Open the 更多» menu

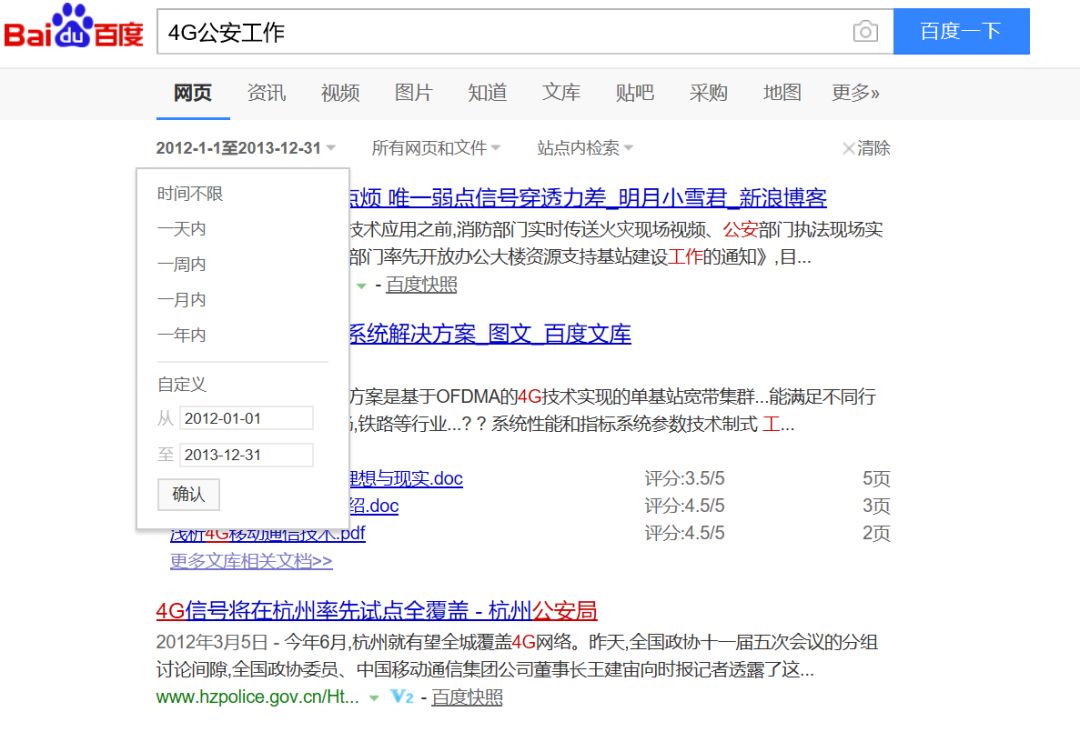855,93
